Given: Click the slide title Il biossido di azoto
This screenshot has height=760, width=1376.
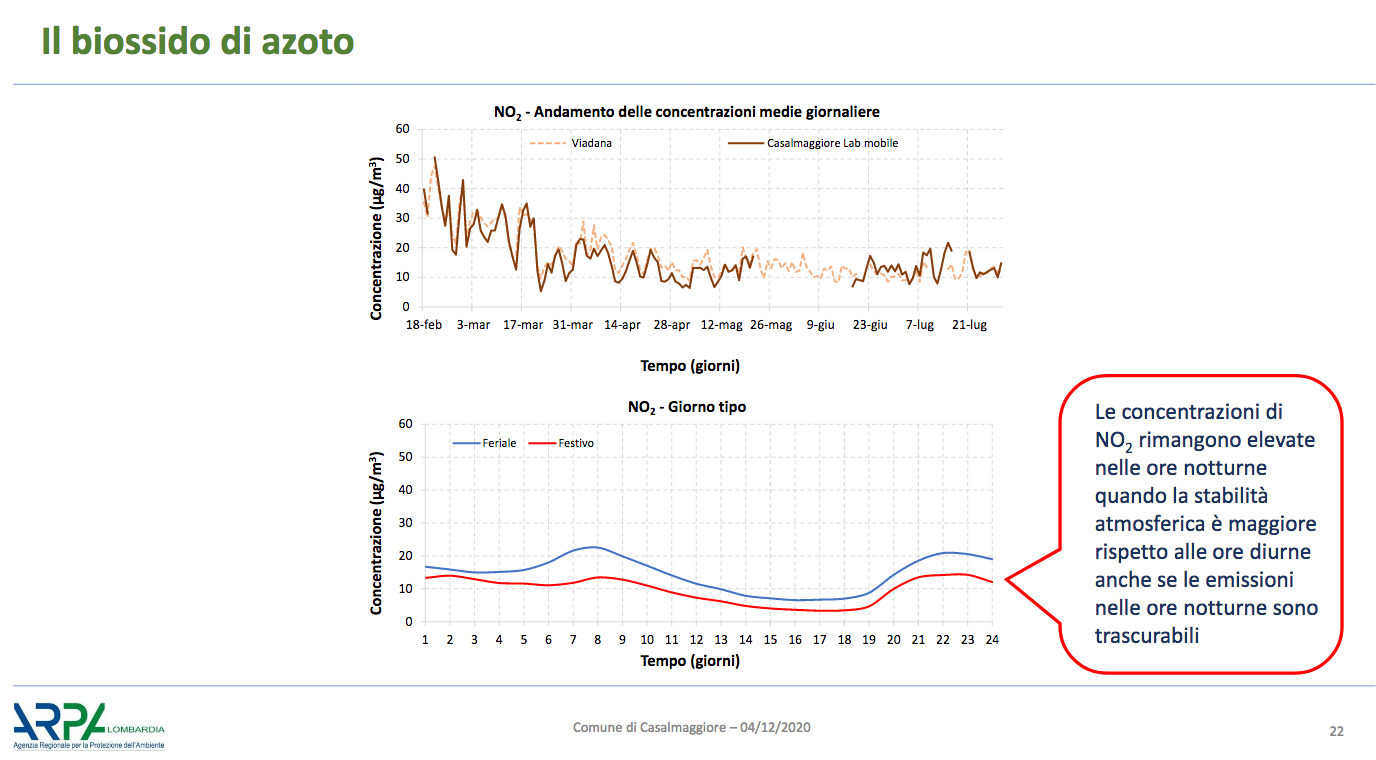Looking at the screenshot, I should (x=198, y=42).
